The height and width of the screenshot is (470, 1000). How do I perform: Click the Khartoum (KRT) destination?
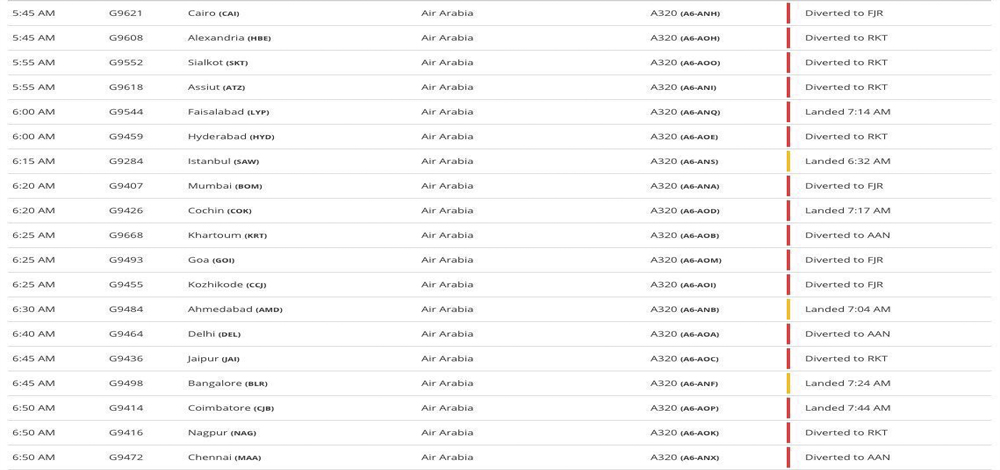tap(227, 235)
